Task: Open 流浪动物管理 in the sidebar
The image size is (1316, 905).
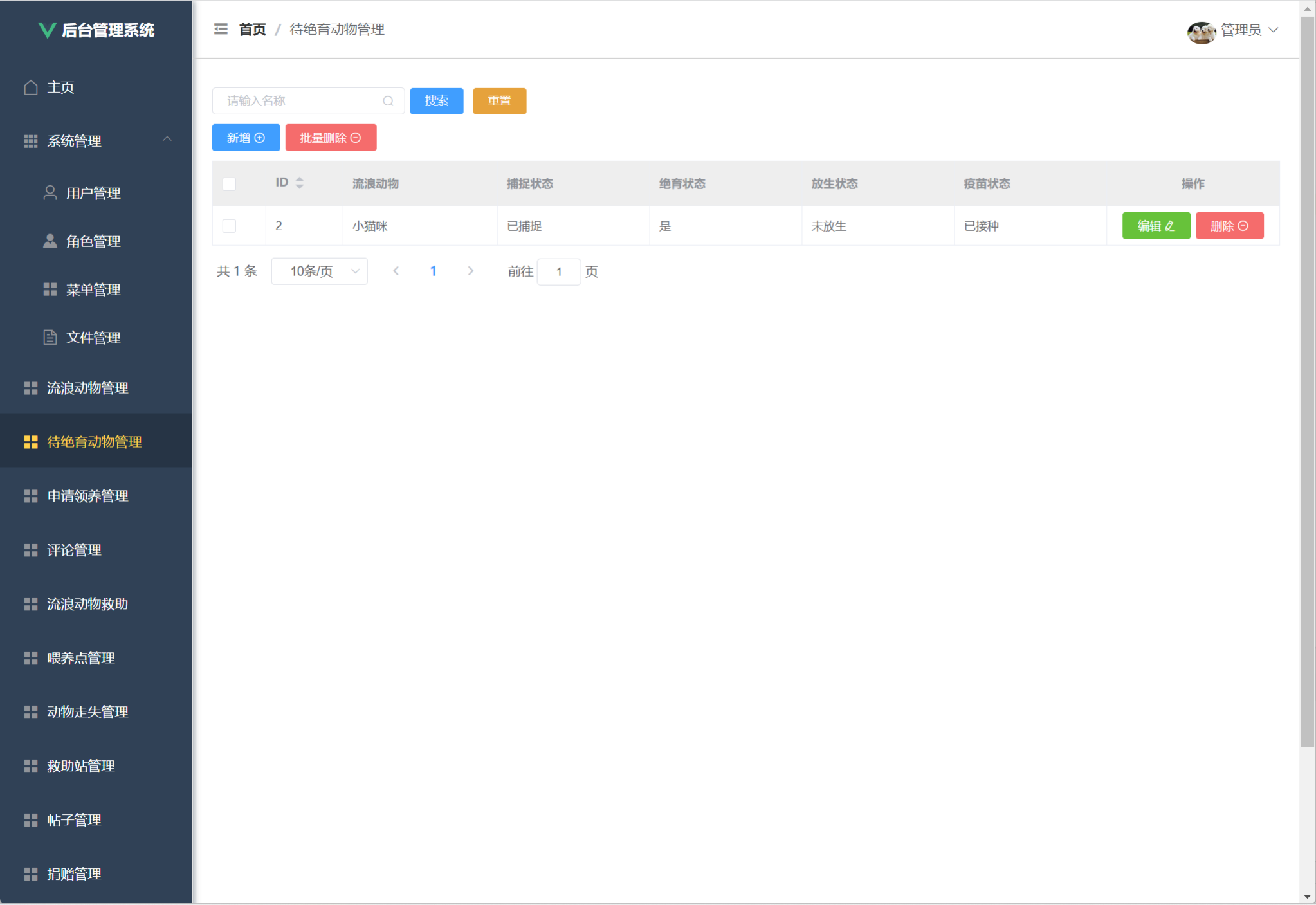Action: [x=87, y=388]
